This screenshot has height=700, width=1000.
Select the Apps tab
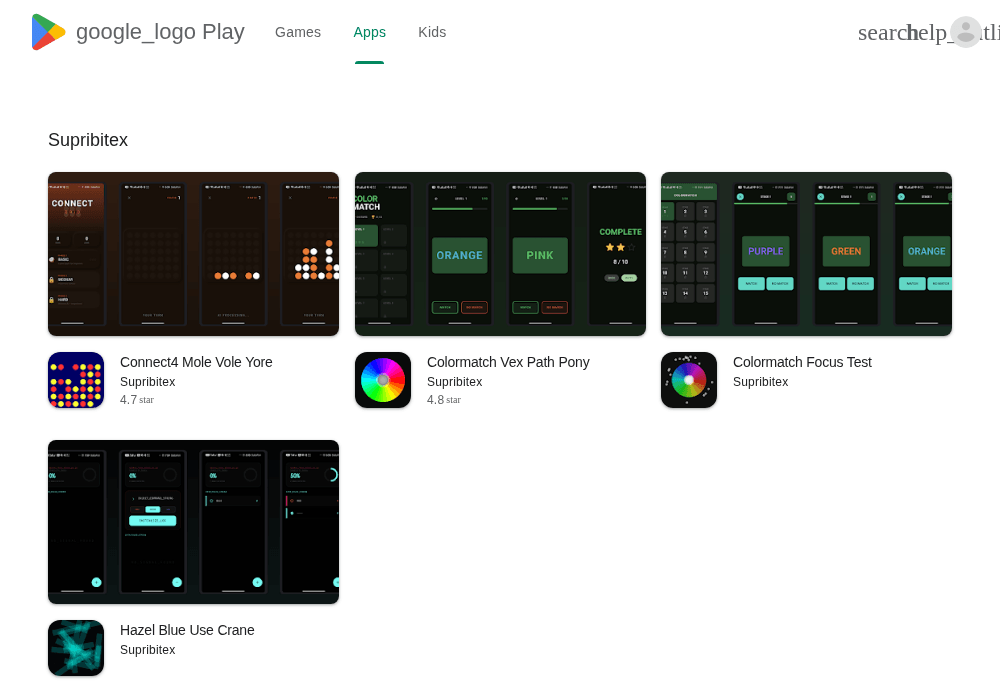pyautogui.click(x=369, y=32)
